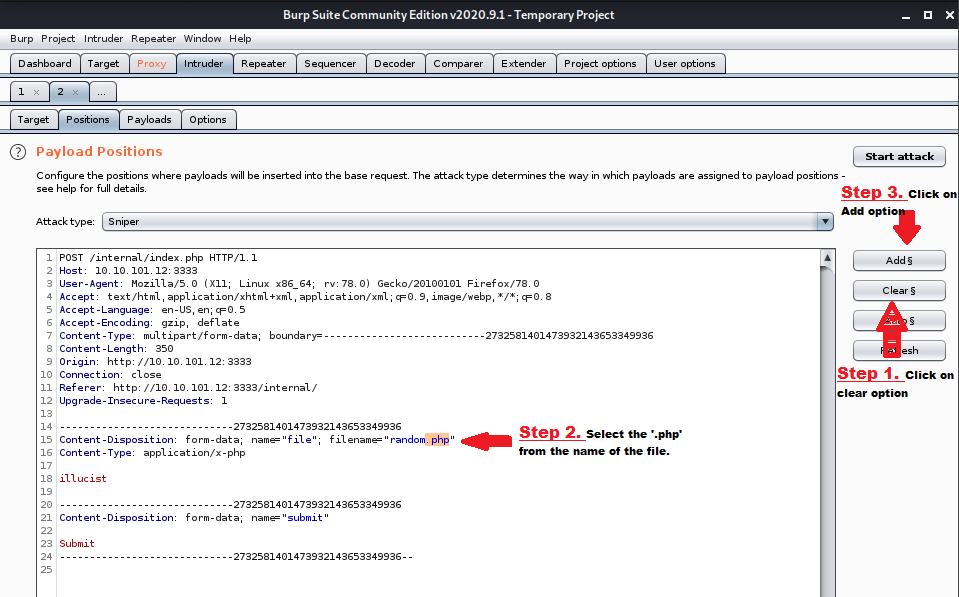959x597 pixels.
Task: Switch to the Proxy tab
Action: tap(152, 64)
